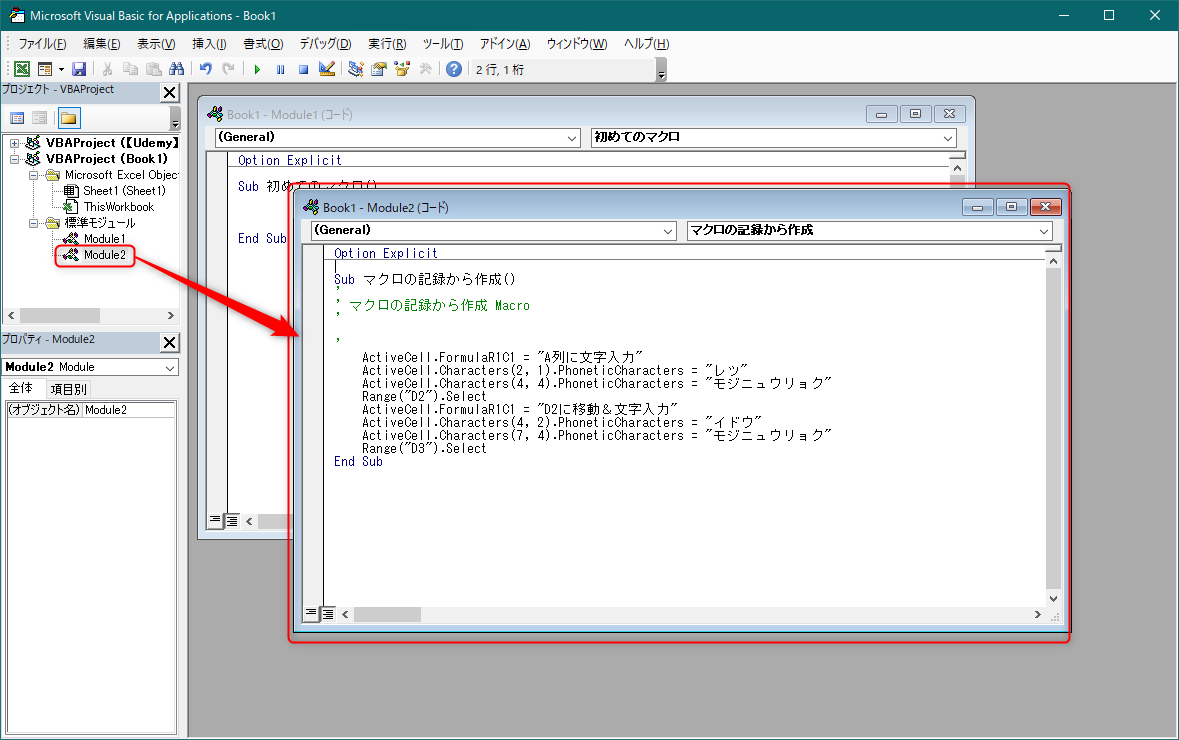Open the procedure dropdown showing マクロの記録から作成
This screenshot has height=740, width=1179.
(x=1044, y=230)
